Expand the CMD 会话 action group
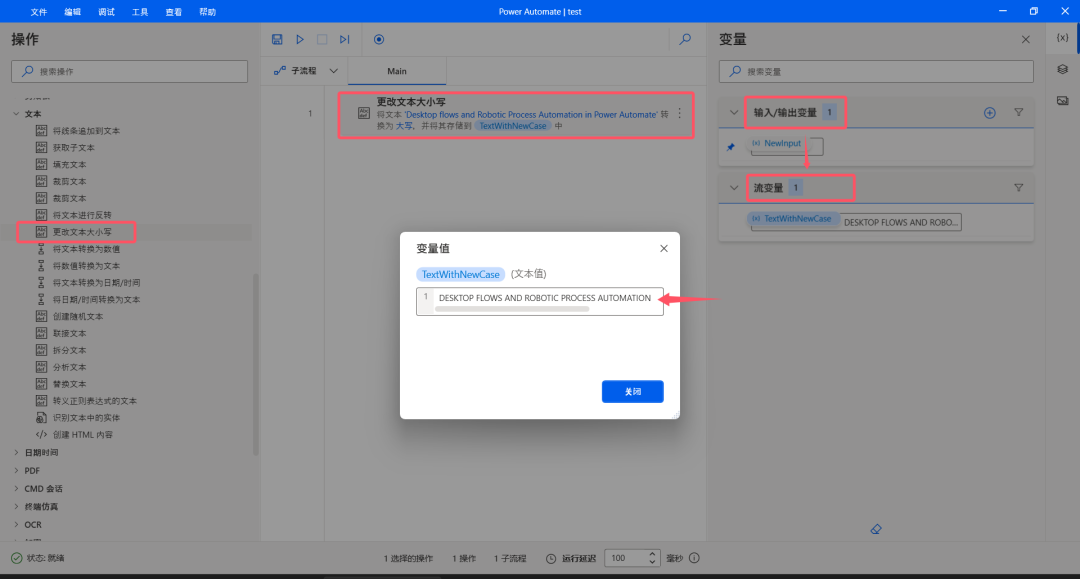Viewport: 1080px width, 579px height. [x=17, y=488]
